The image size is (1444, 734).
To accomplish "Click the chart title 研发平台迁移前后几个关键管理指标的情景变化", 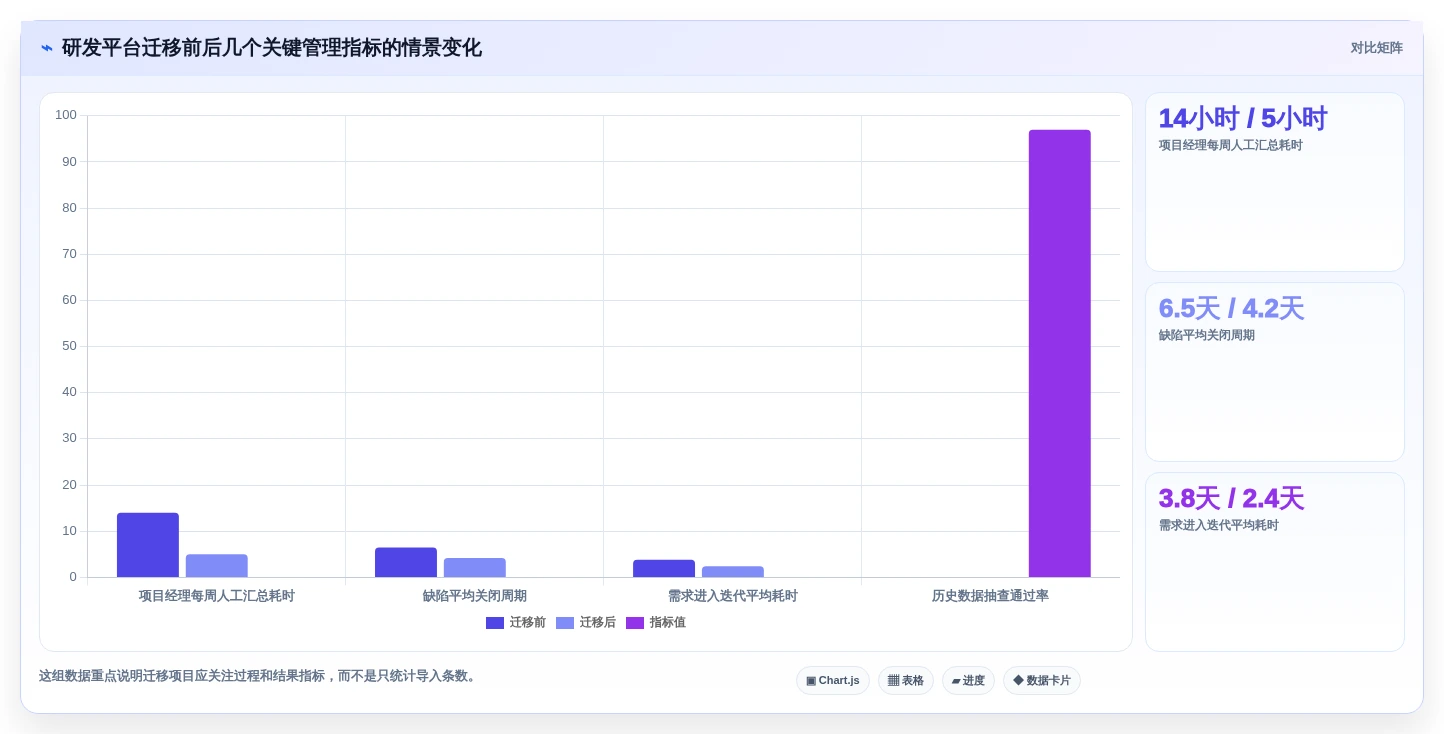I will 272,48.
